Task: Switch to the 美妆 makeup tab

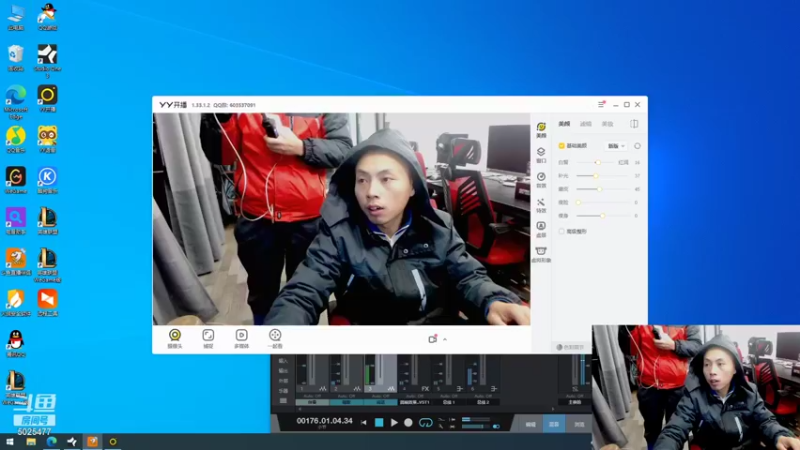Action: click(607, 124)
